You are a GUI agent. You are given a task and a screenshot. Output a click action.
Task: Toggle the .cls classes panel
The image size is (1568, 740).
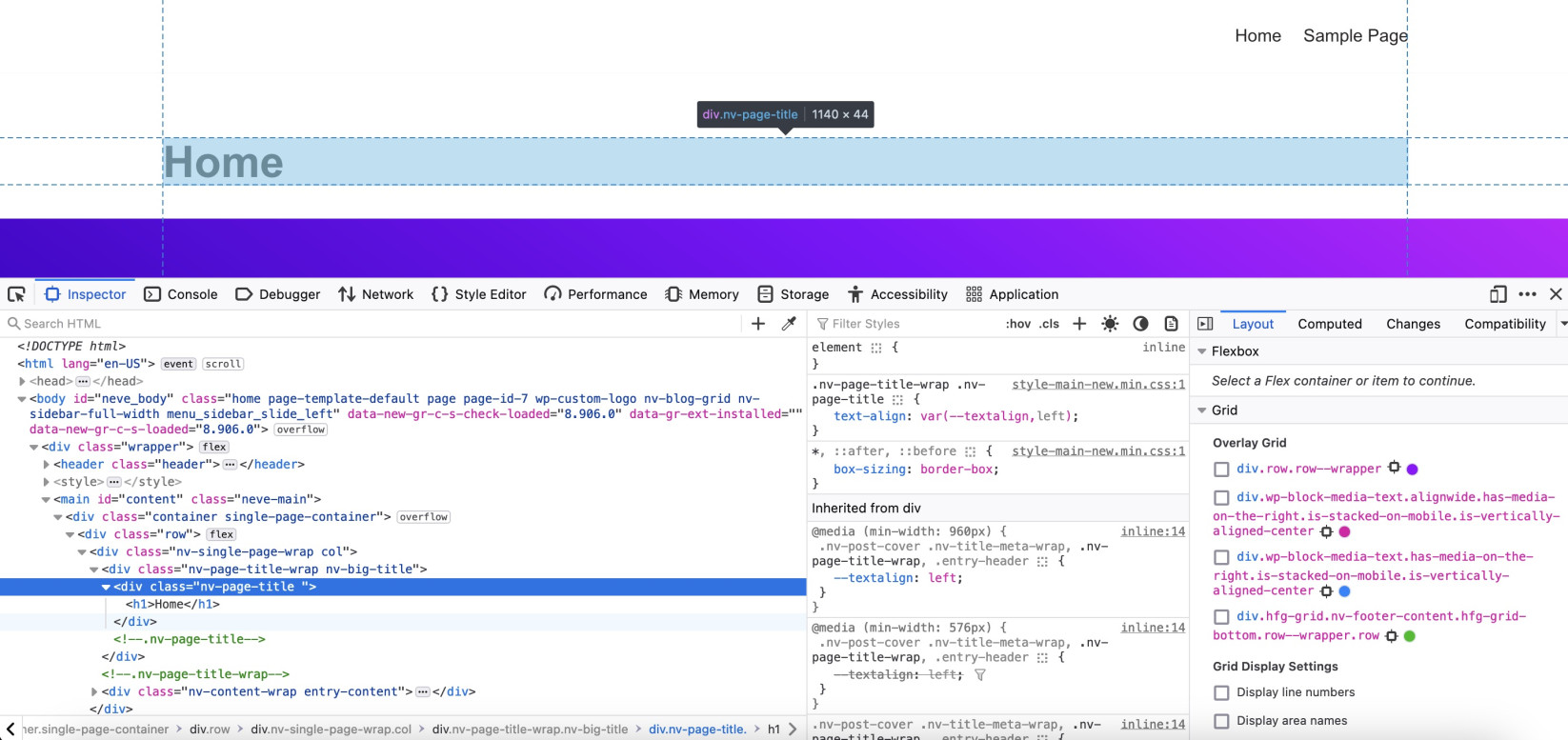[x=1049, y=324]
